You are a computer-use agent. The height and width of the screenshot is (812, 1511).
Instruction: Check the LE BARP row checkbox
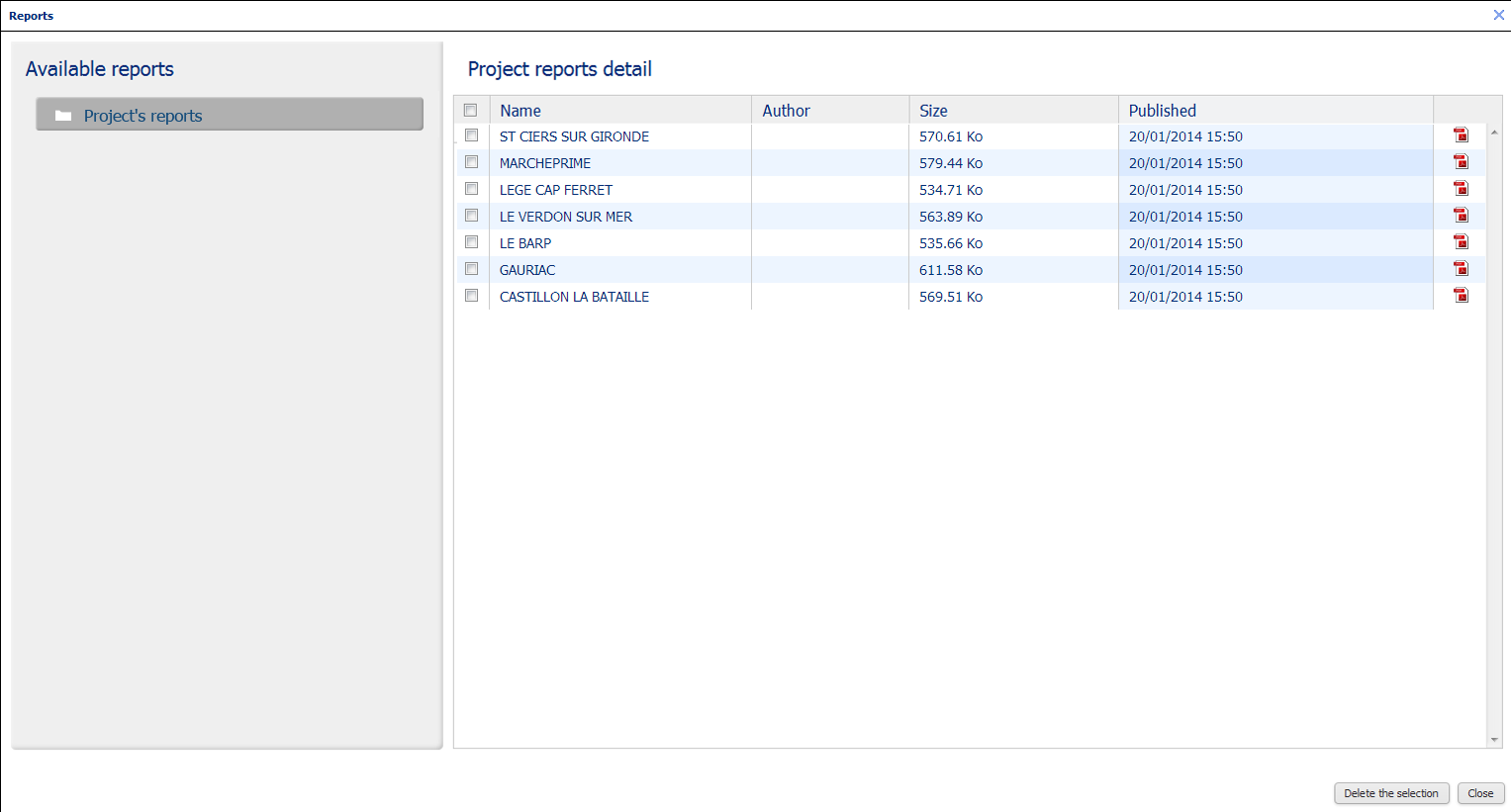pyautogui.click(x=472, y=242)
